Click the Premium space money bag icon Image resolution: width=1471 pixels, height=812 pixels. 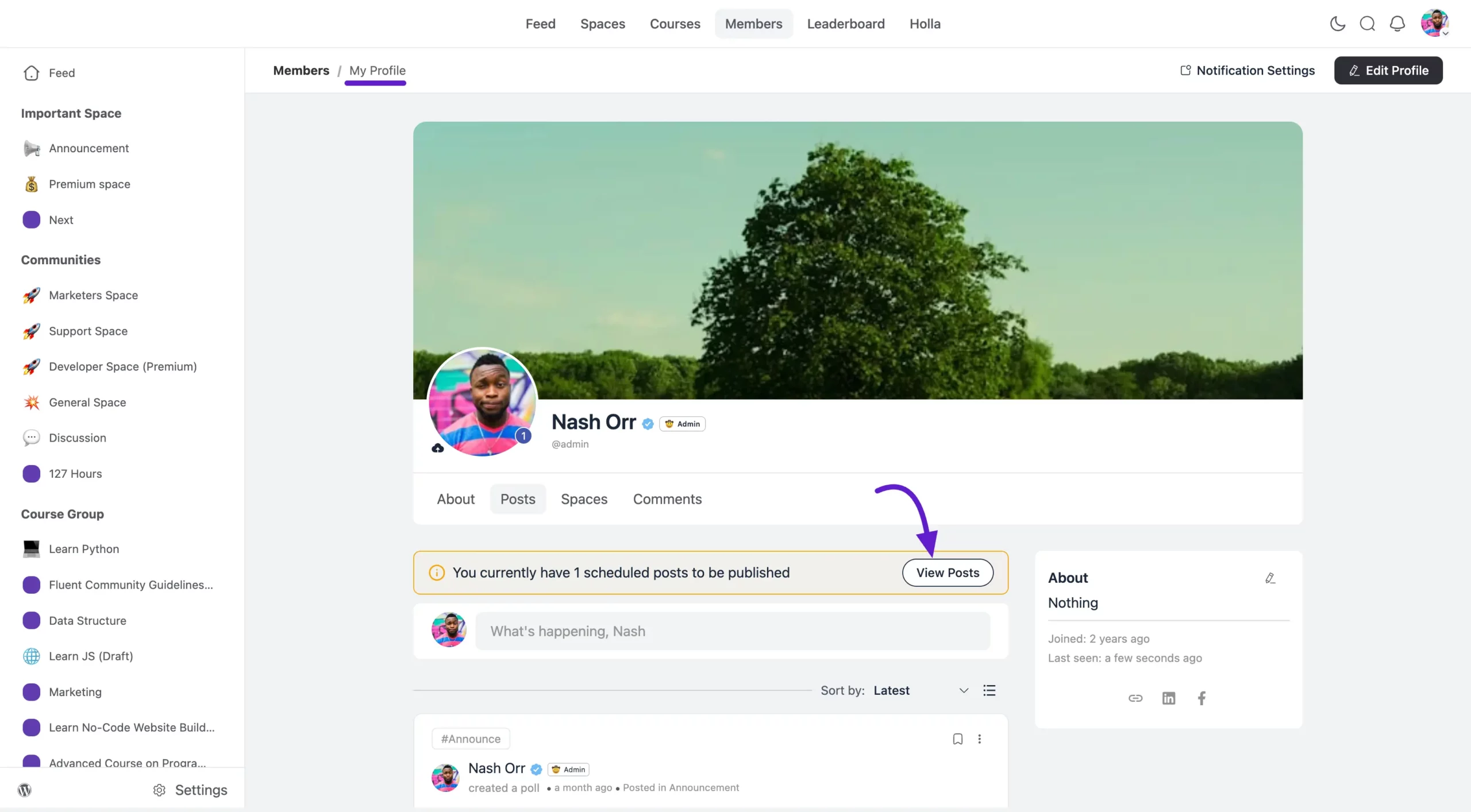click(x=32, y=184)
